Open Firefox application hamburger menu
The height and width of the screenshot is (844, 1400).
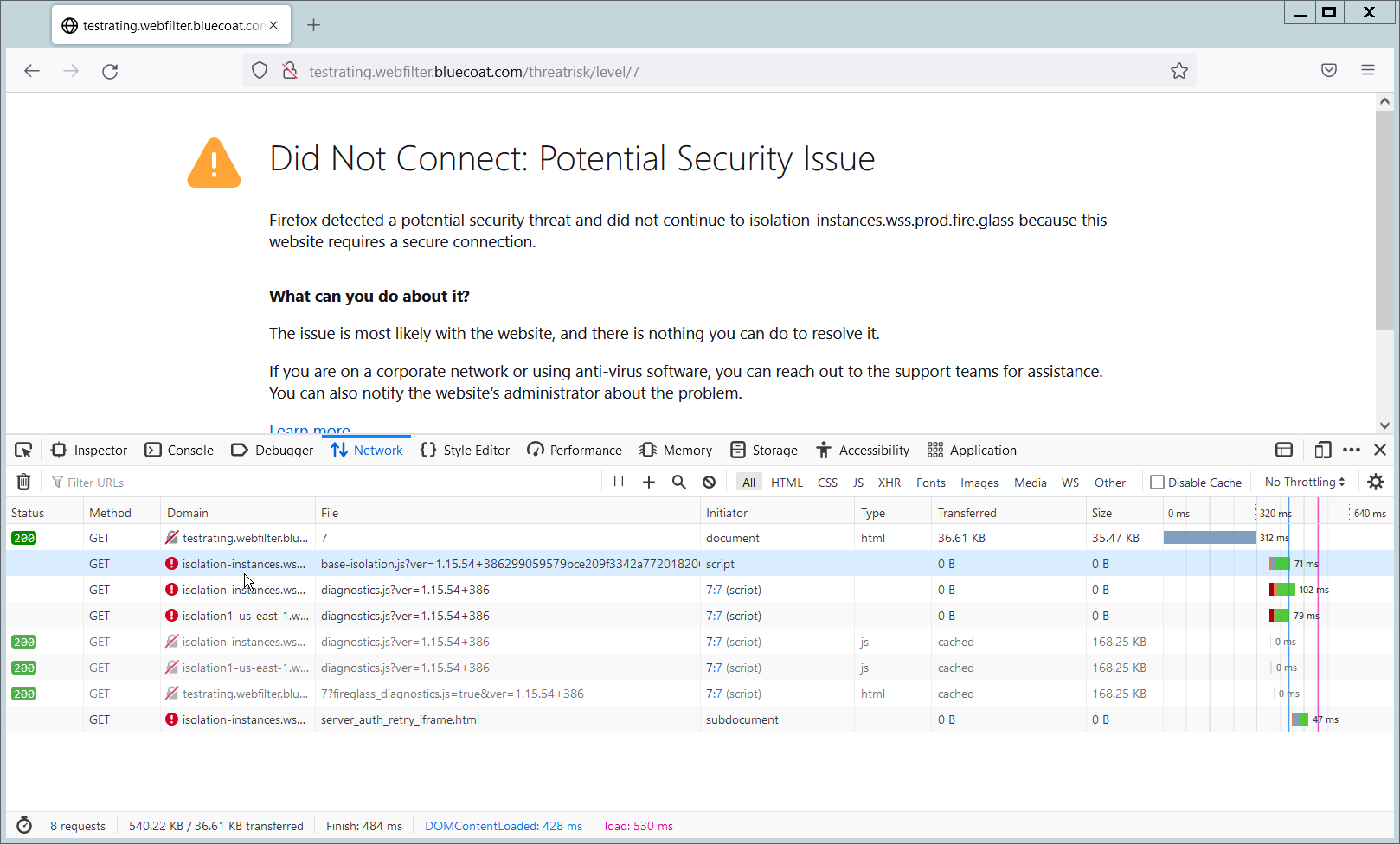[1368, 70]
